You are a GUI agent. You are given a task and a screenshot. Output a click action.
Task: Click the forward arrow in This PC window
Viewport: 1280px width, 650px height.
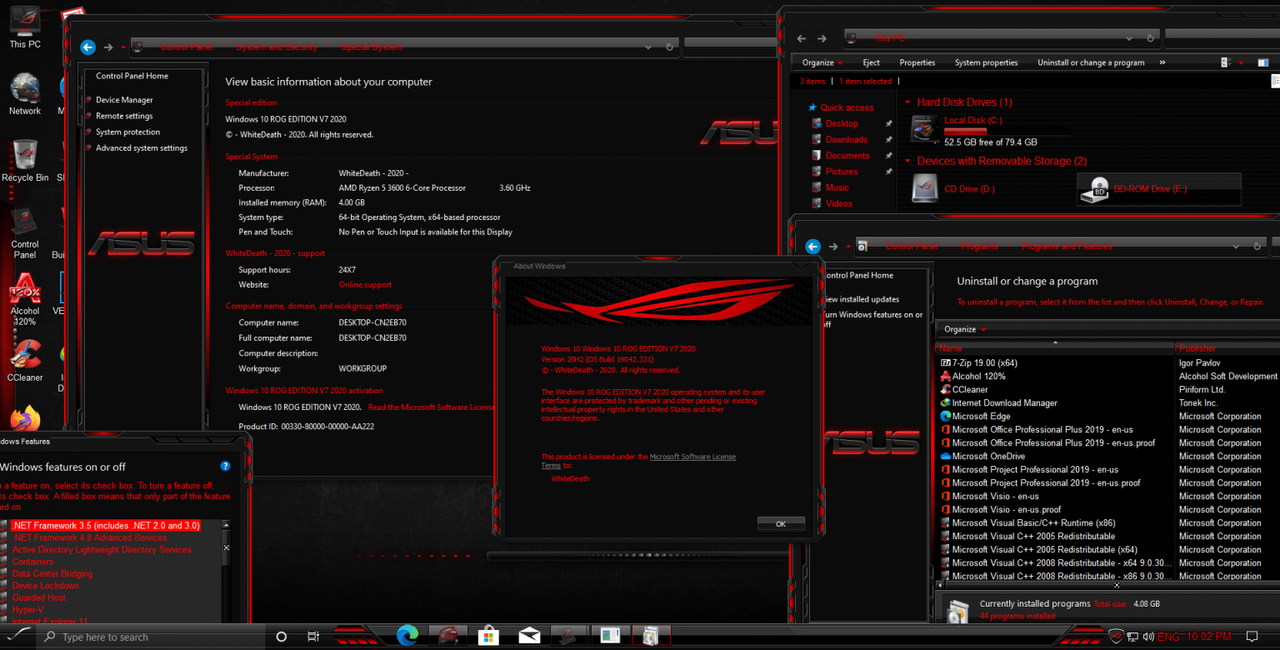click(x=822, y=38)
